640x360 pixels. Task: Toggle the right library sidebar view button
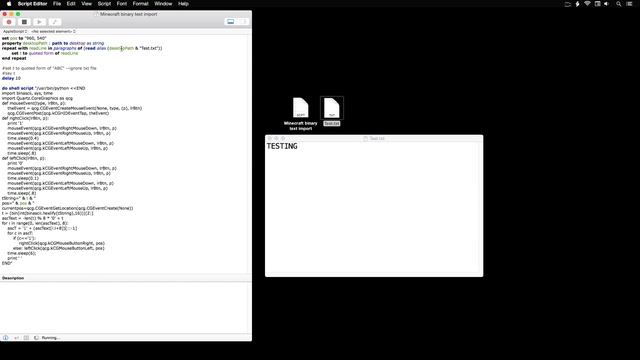[x=243, y=22]
